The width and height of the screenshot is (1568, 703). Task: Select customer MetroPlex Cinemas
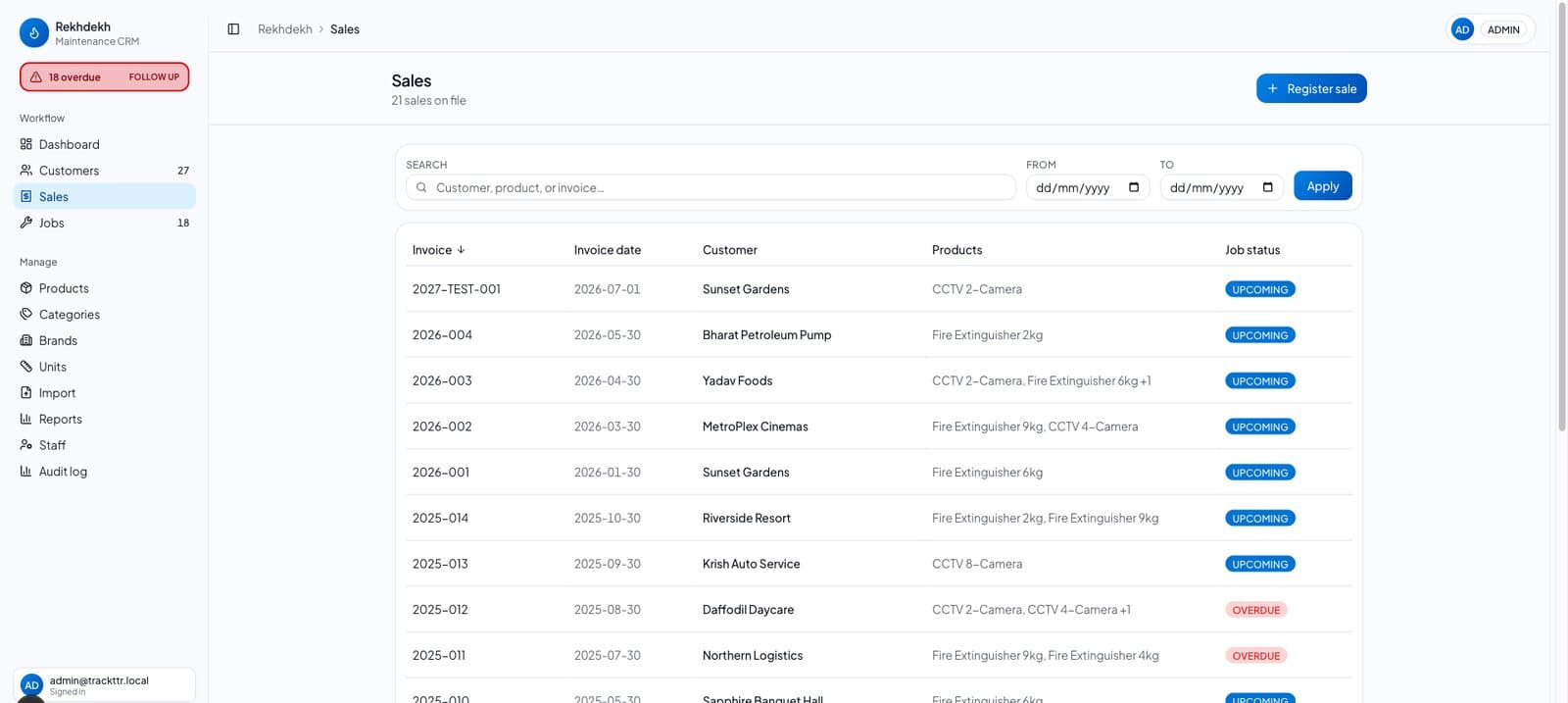[756, 427]
